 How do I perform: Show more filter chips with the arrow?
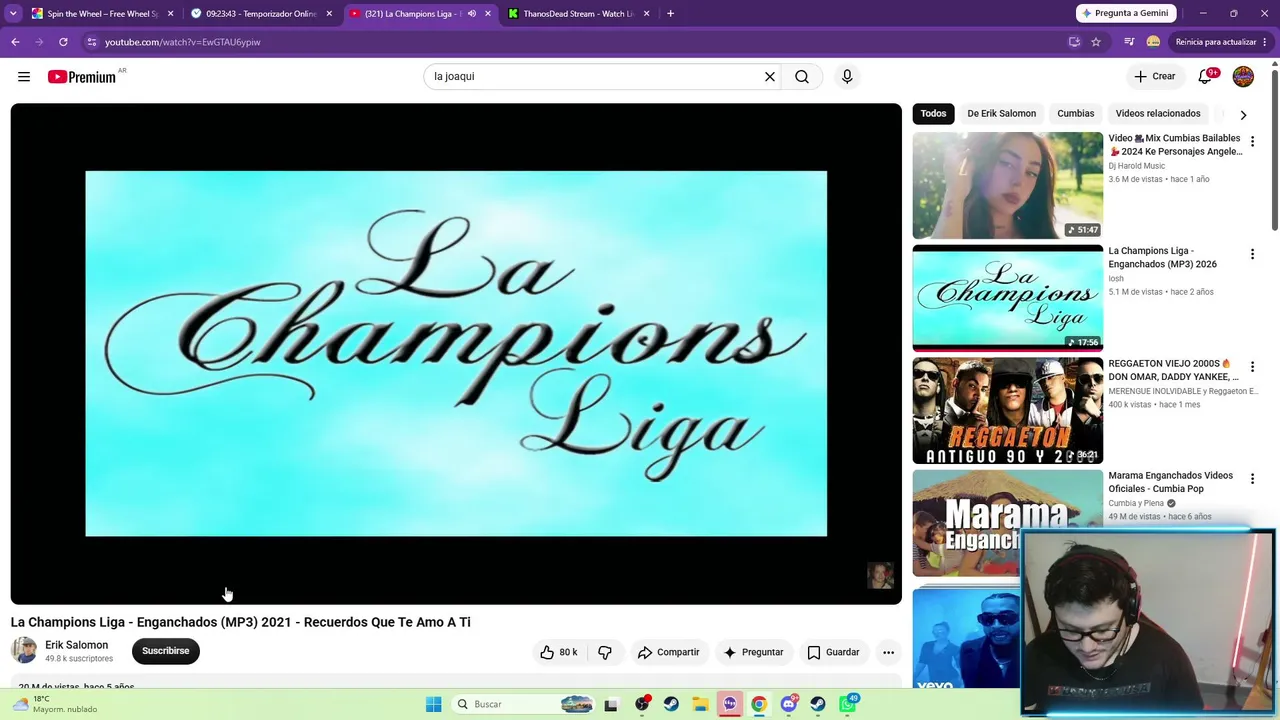click(1243, 114)
